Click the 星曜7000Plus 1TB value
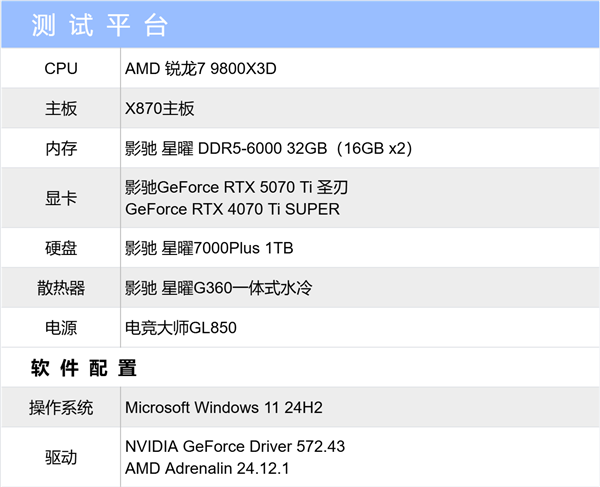Image resolution: width=600 pixels, height=487 pixels. coord(208,248)
